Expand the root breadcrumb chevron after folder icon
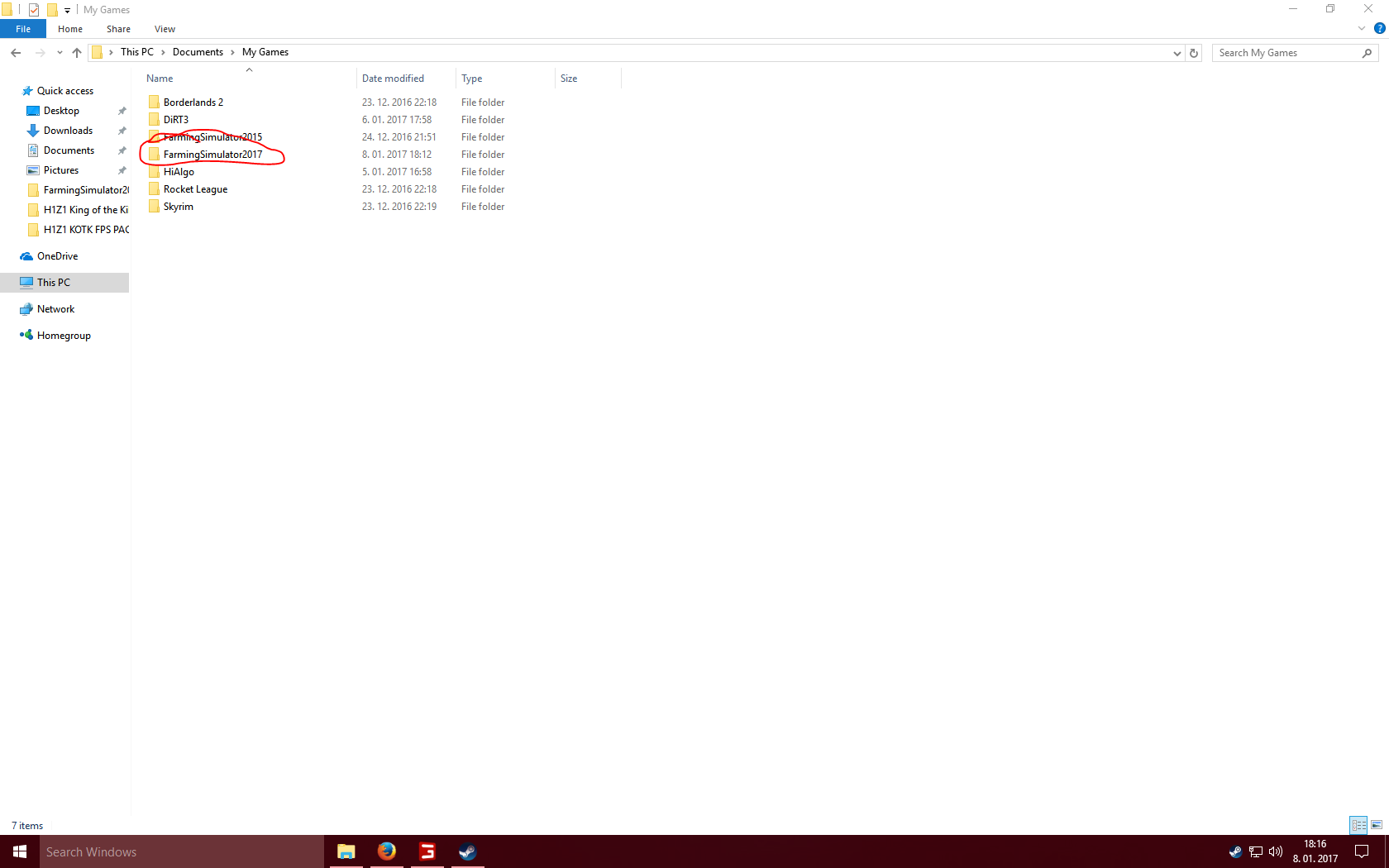 [x=111, y=52]
